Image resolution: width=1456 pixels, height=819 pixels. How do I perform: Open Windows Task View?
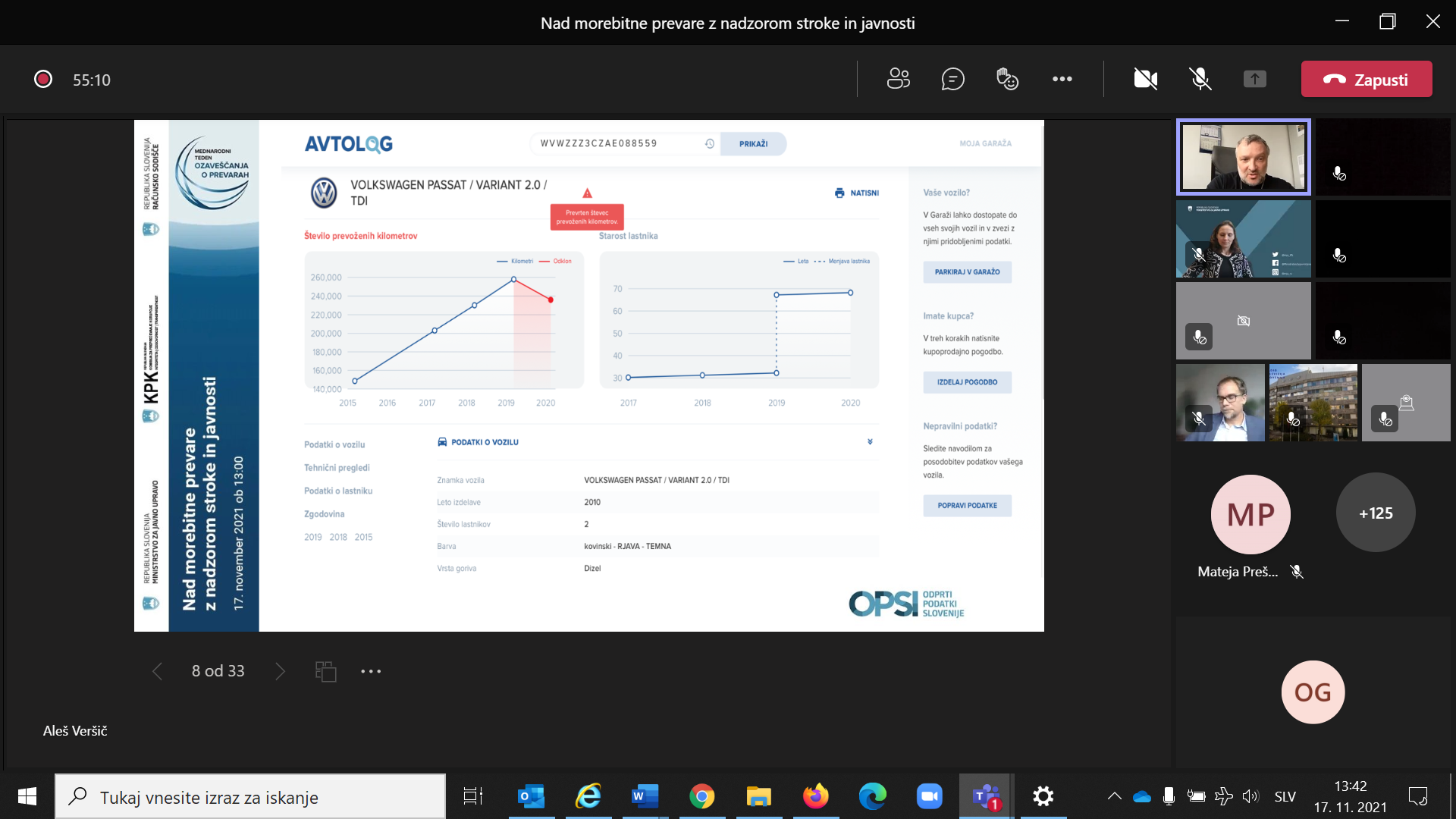point(473,796)
